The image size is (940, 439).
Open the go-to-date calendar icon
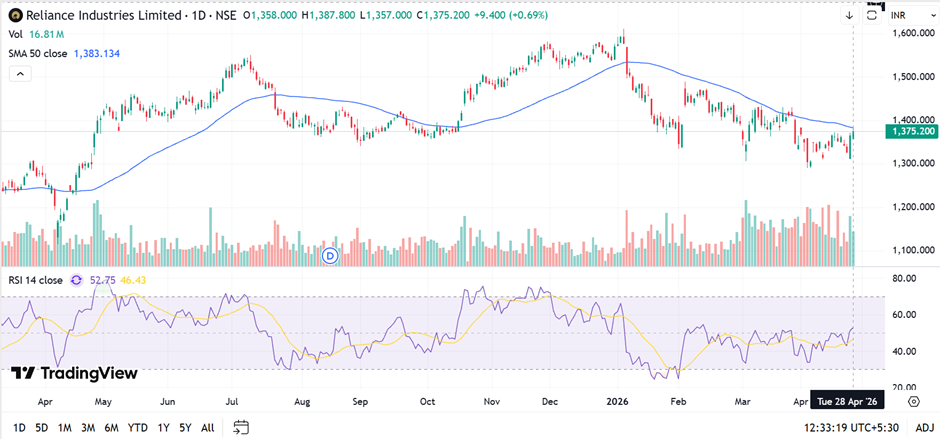[241, 427]
